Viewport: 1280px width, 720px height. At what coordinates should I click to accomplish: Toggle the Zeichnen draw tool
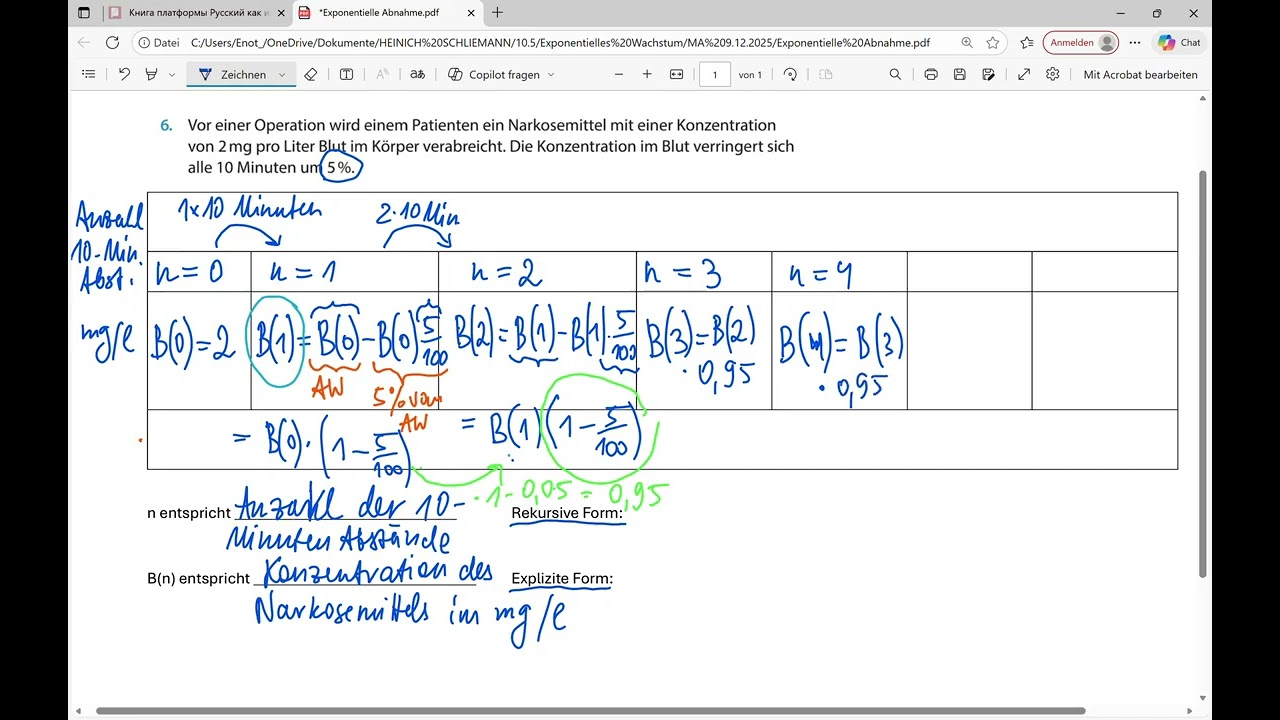233,74
